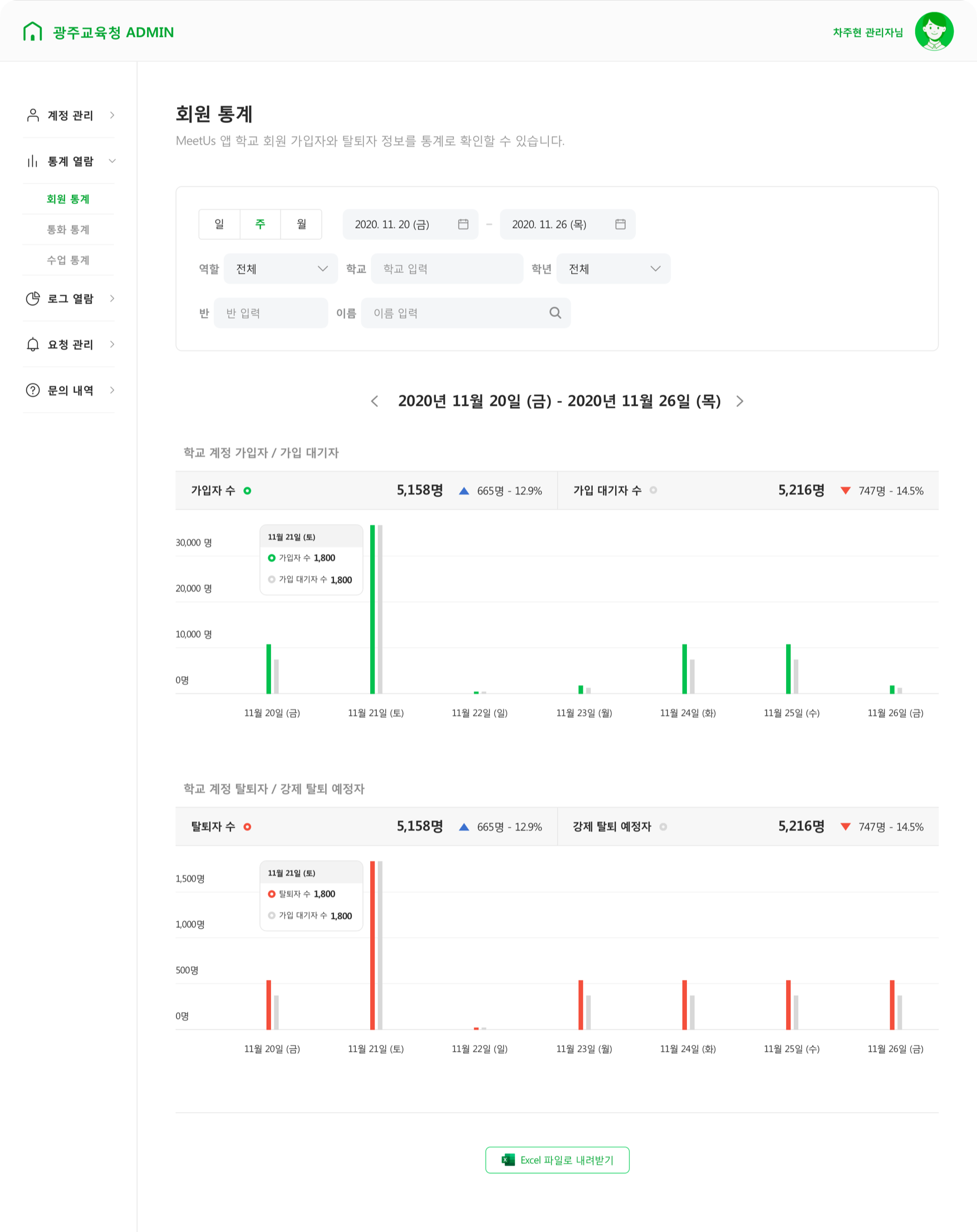Click red bar for 11월 21일 withdrawal chart

click(x=372, y=945)
